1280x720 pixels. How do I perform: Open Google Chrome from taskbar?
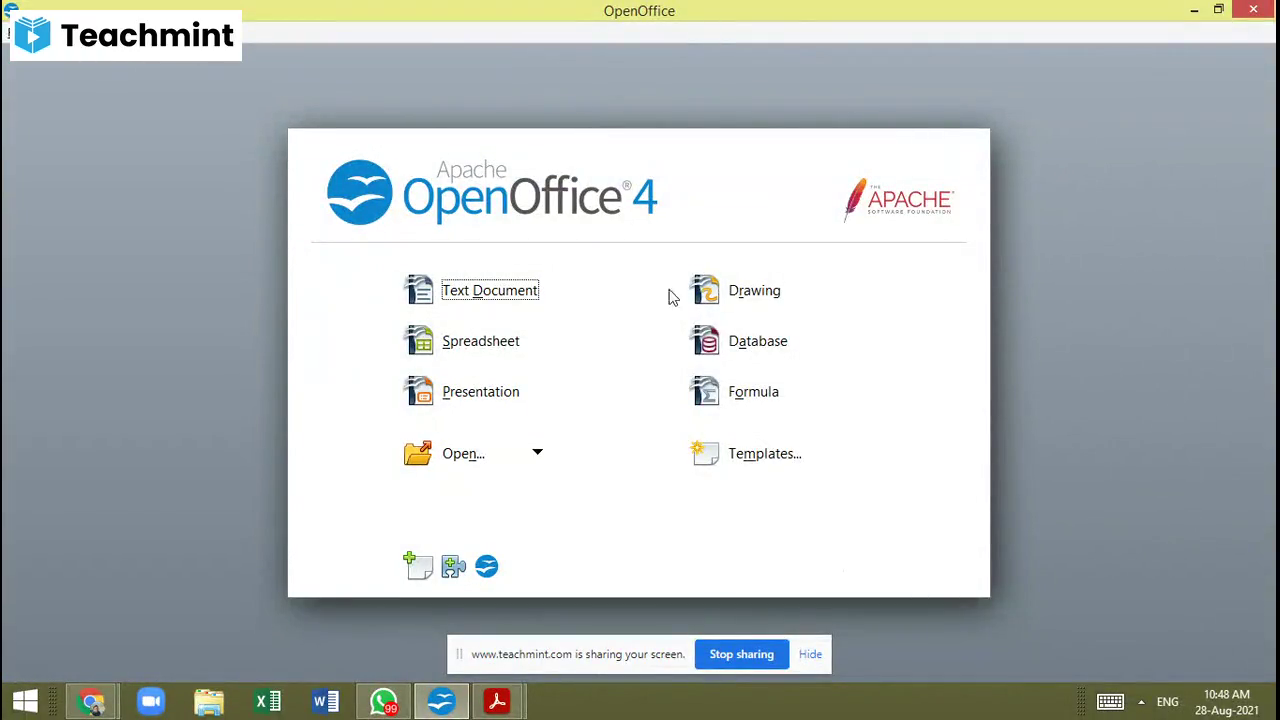pos(92,702)
